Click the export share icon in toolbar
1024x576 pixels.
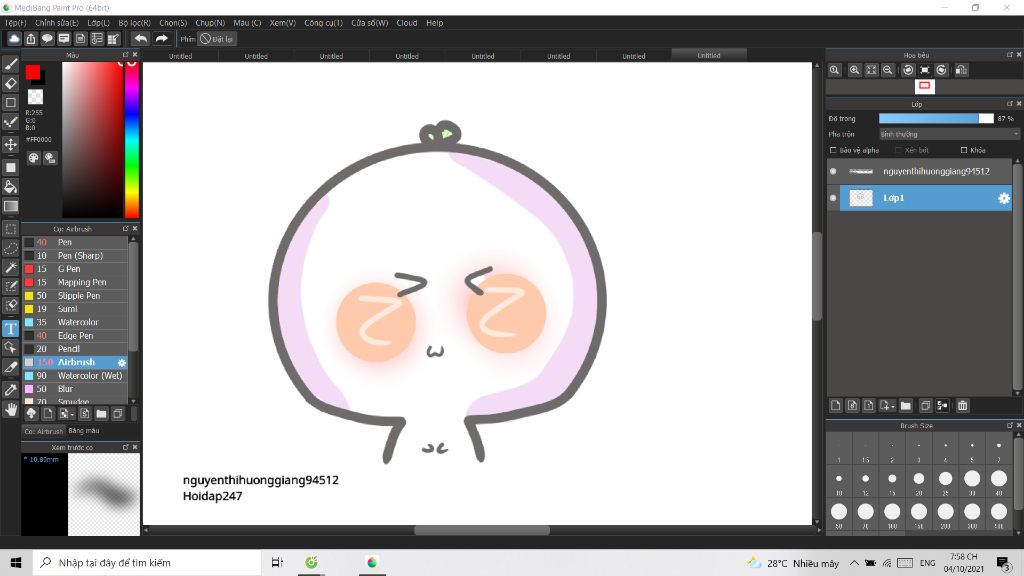(31, 39)
